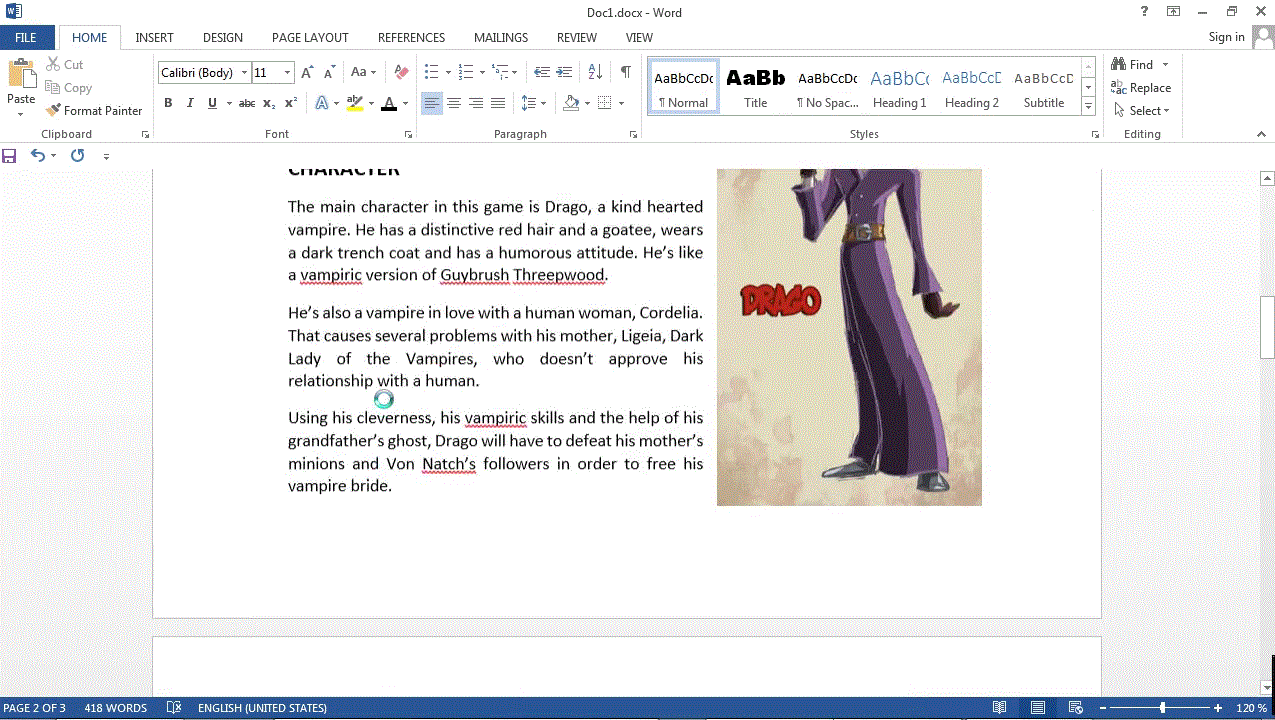
Task: Increase paragraph indent
Action: [564, 73]
